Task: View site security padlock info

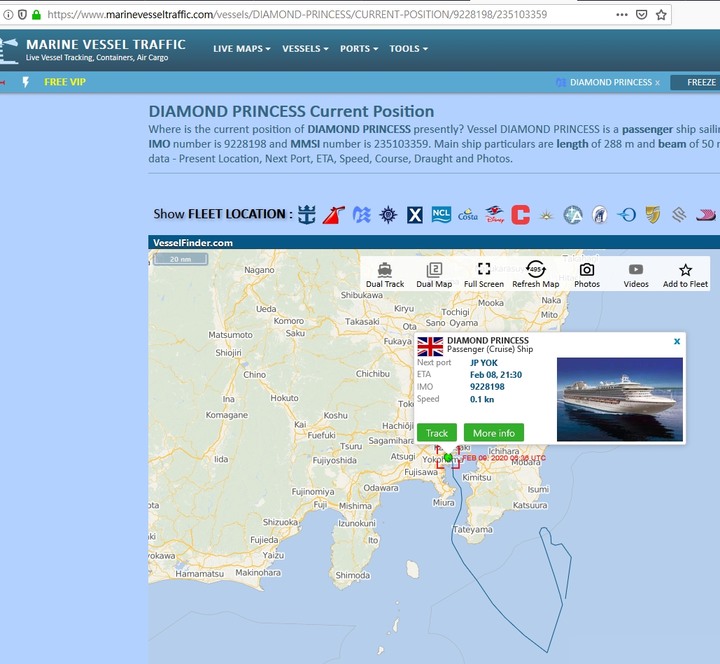Action: (36, 15)
